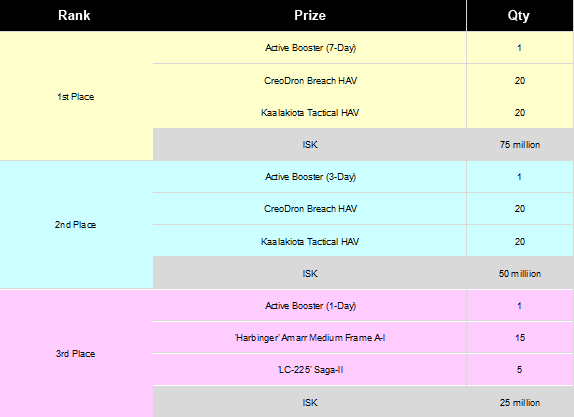Click Active Booster (7-Day) prize cell
574x417 pixels.
pyautogui.click(x=310, y=48)
